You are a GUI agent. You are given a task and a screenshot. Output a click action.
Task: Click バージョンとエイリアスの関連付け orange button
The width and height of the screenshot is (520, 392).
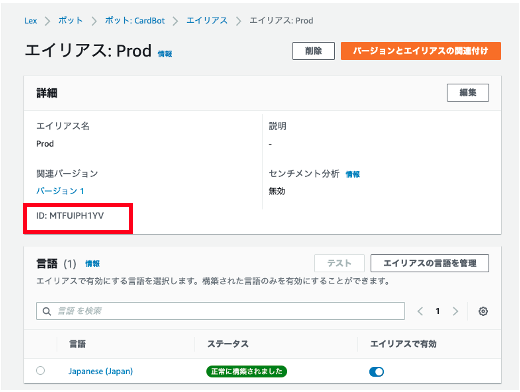pos(421,51)
